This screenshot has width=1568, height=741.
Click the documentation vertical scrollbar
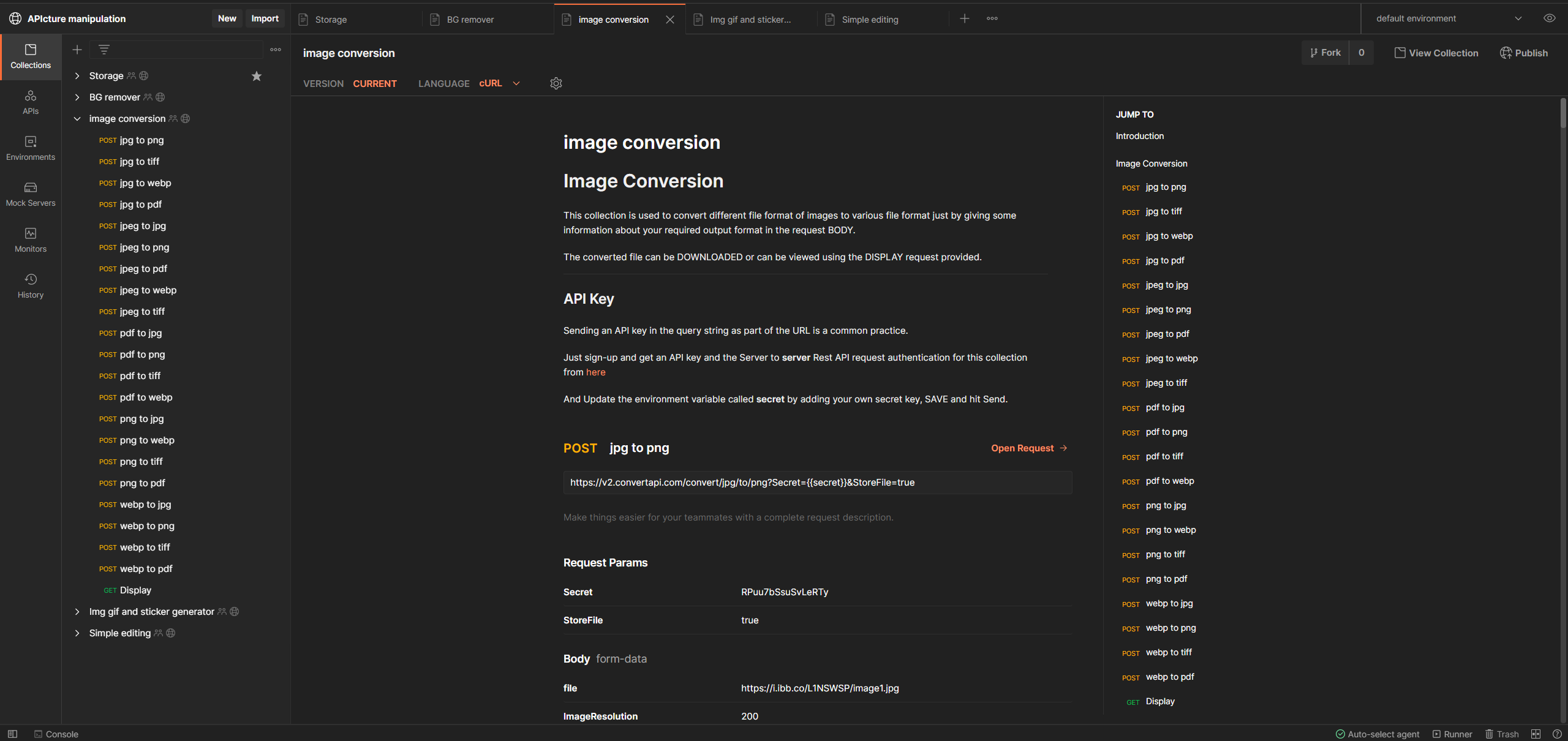click(1562, 113)
